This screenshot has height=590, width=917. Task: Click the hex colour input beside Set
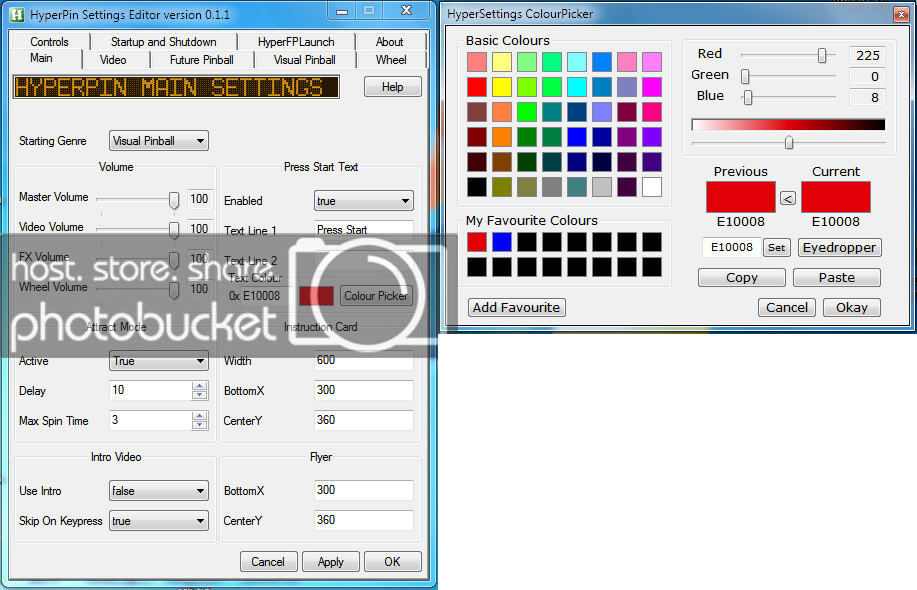coord(732,247)
